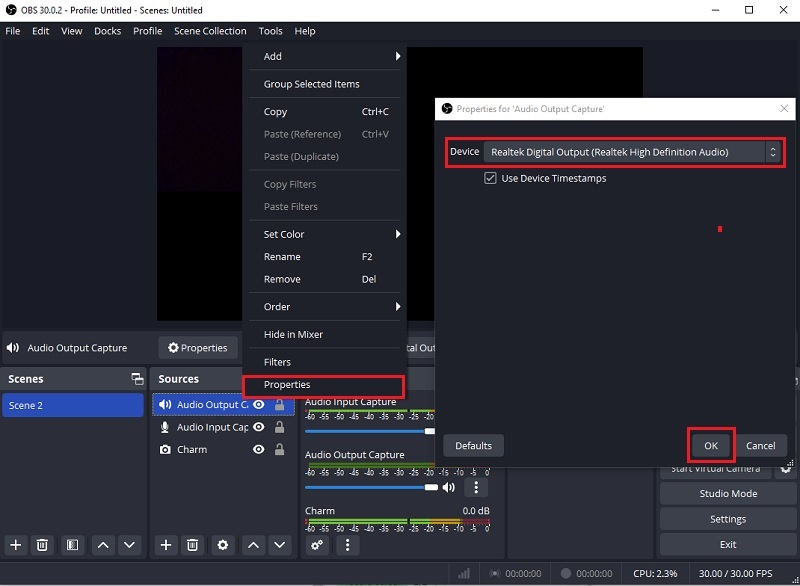Open Charm mixer options via ellipsis icon
Viewport: 800px width, 586px height.
coord(346,544)
